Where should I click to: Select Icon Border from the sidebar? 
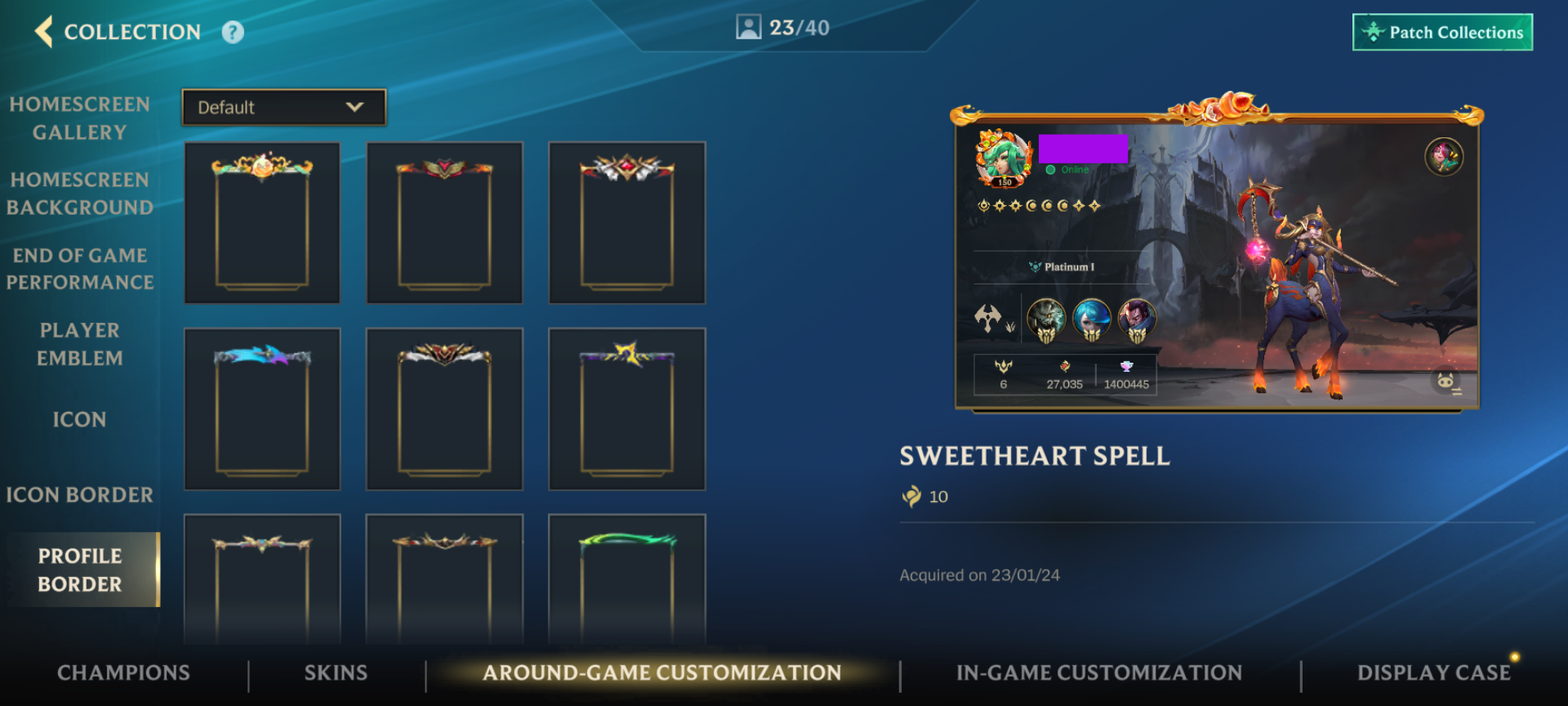(79, 495)
